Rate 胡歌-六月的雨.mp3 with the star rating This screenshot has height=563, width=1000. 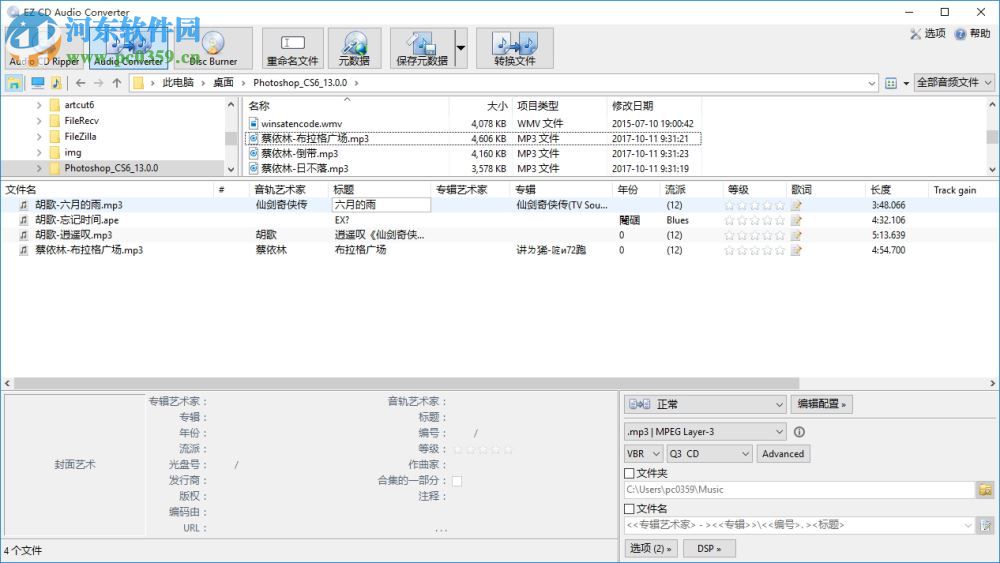(754, 205)
